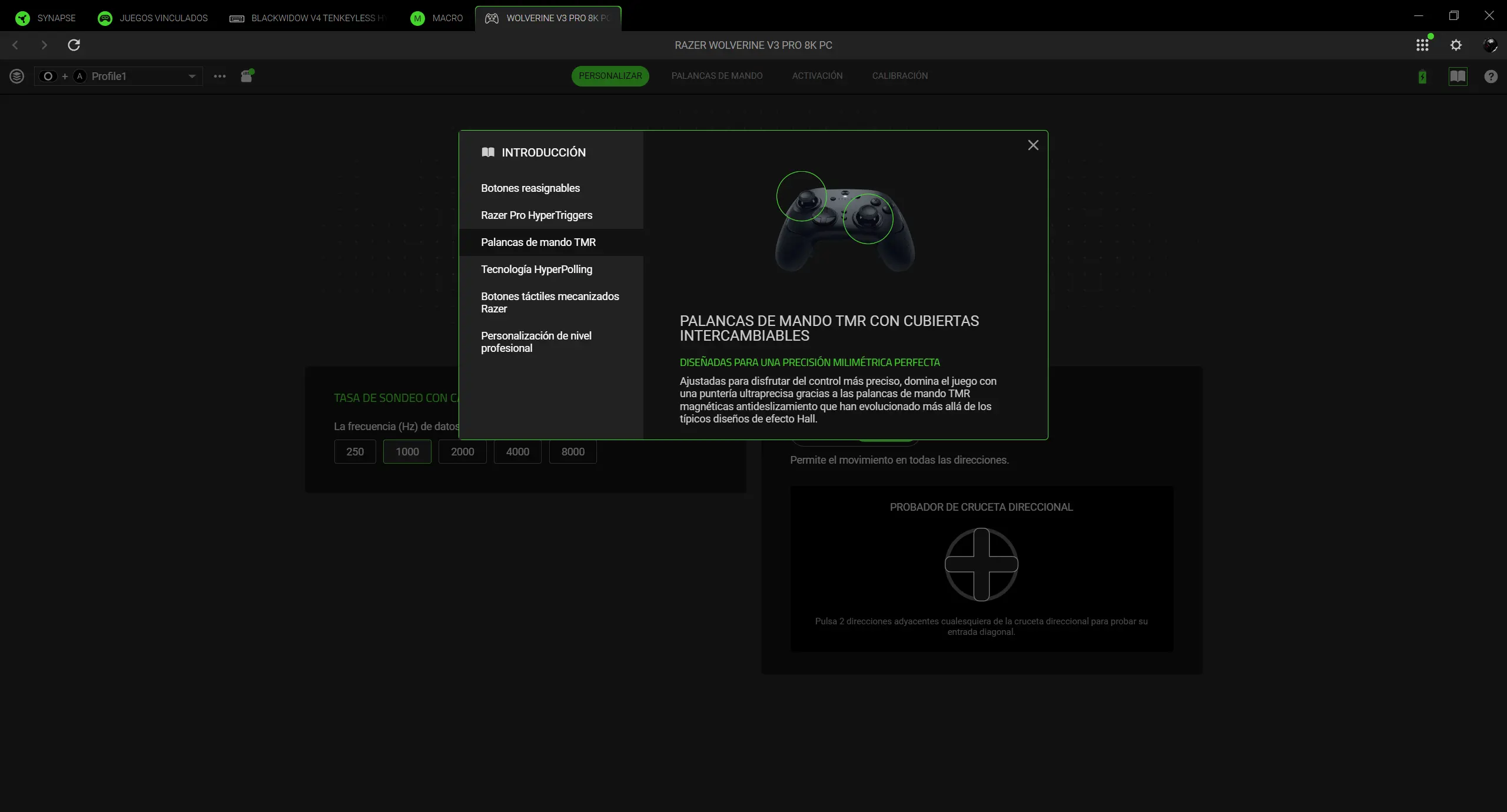Switch to the PALANCAS DE MANDO tab

point(717,75)
